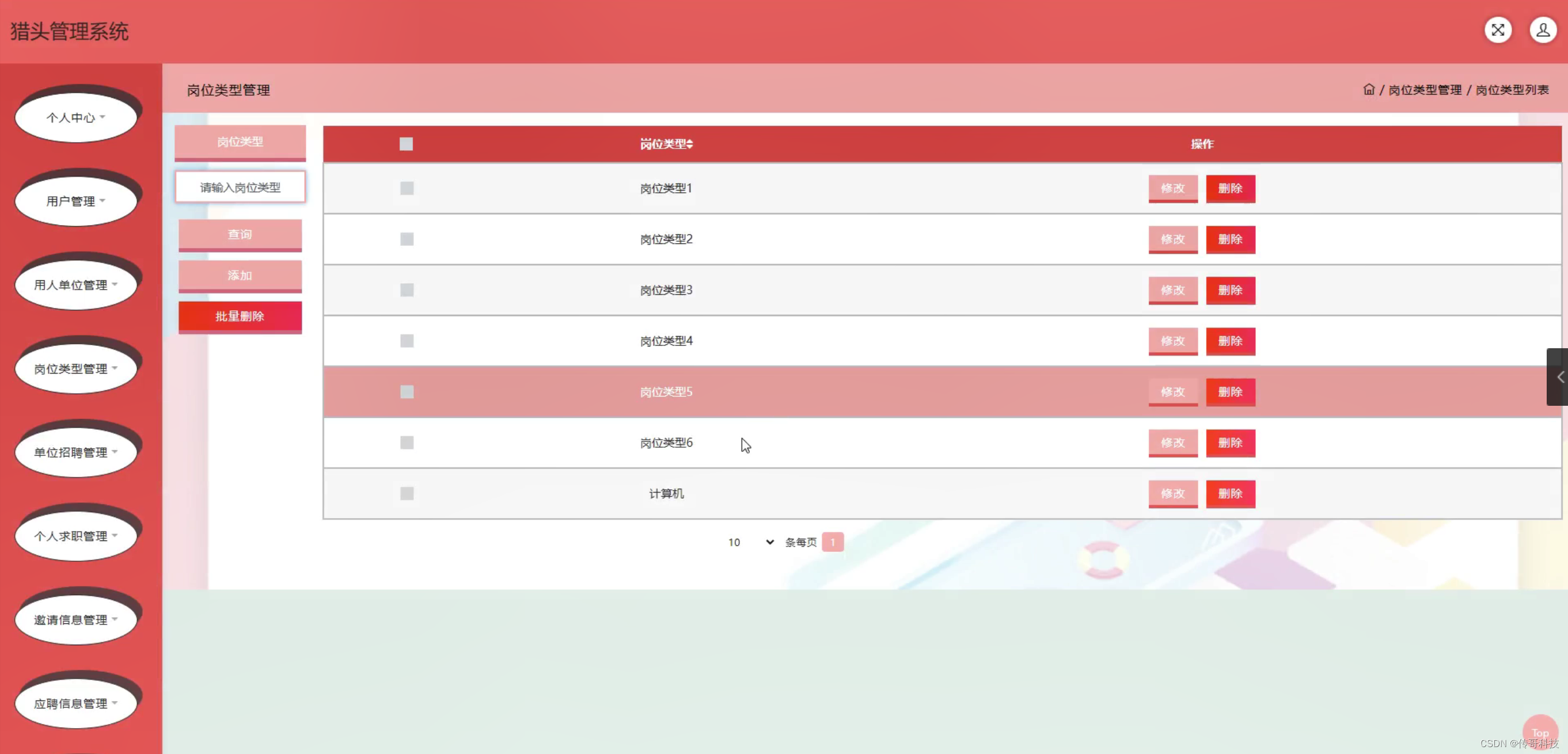Screen dimensions: 1568x754
Task: Click the right-edge collapse arrow tab
Action: click(x=1559, y=378)
